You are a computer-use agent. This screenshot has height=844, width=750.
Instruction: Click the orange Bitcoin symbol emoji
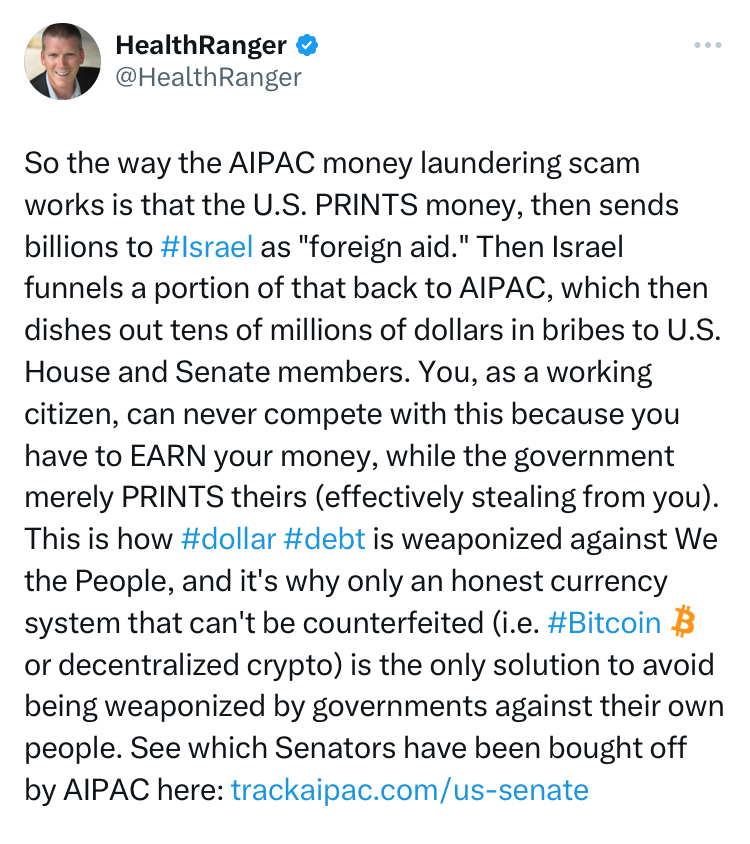coord(683,622)
